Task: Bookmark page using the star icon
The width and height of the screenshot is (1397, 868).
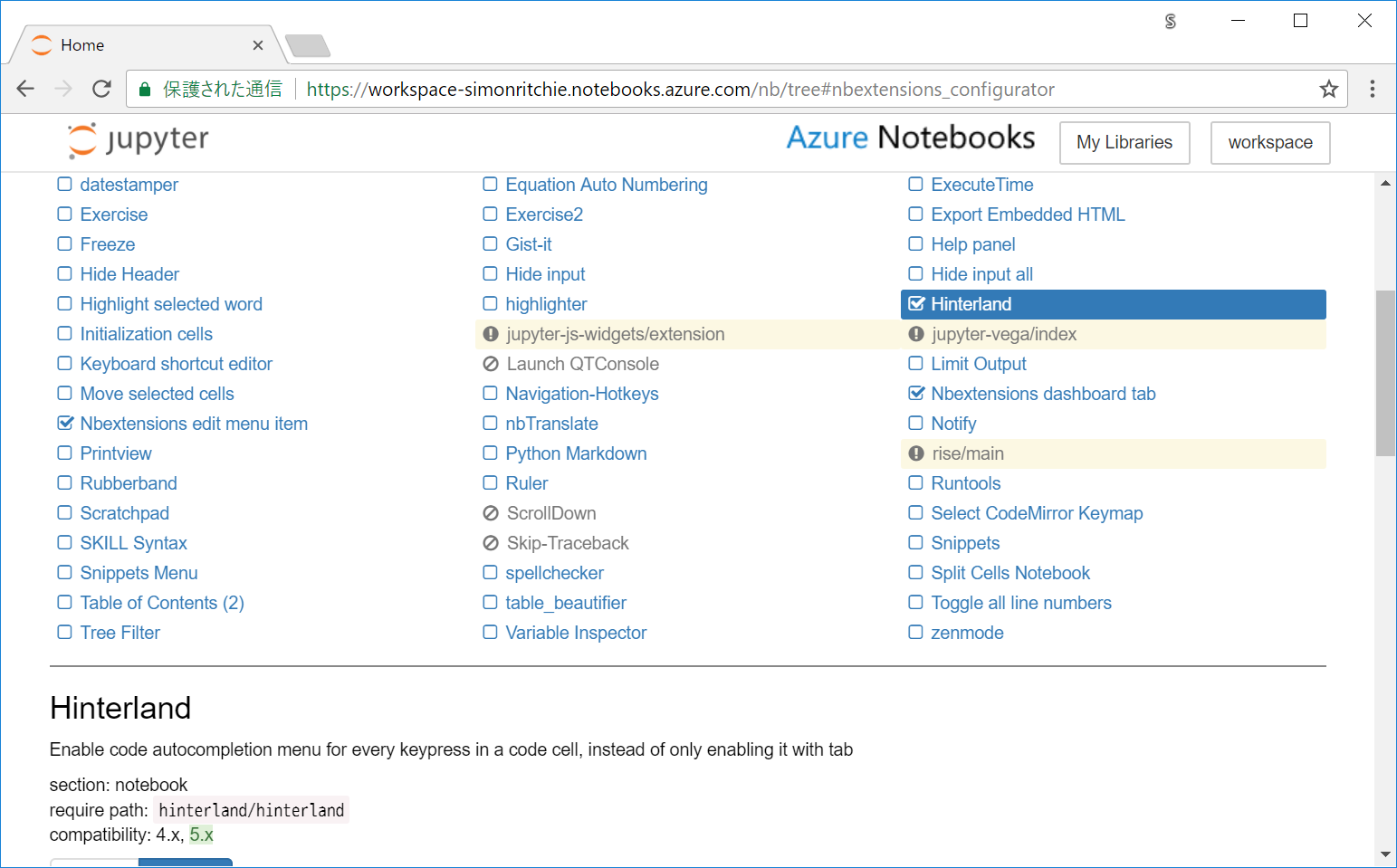Action: (1328, 89)
